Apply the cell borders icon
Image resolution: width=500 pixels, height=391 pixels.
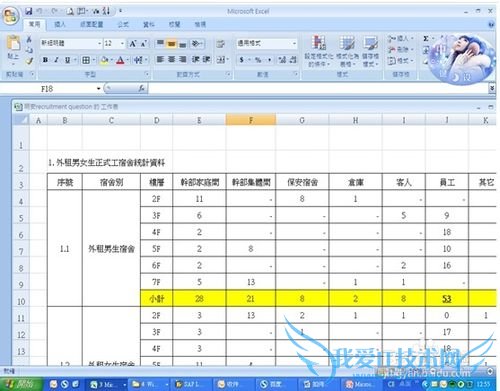tap(86, 60)
